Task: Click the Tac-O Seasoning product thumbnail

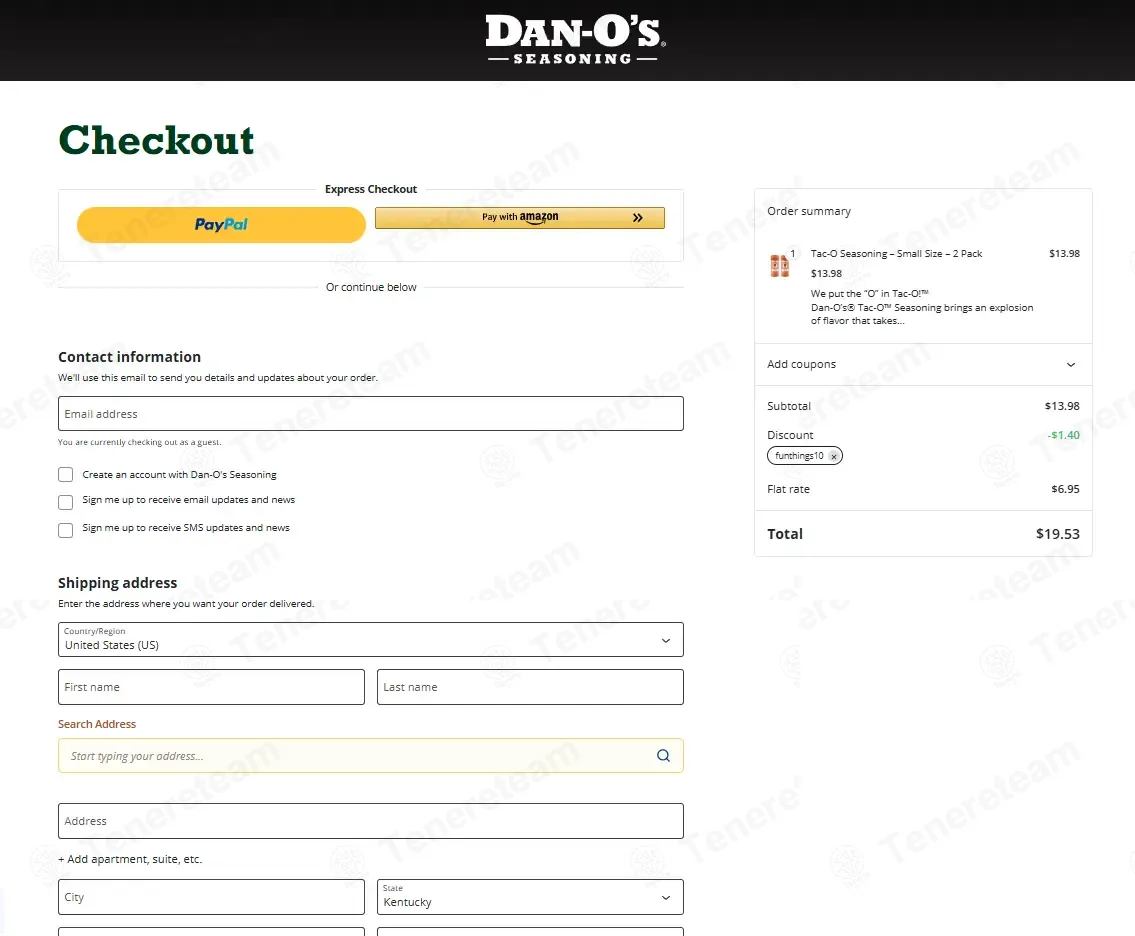Action: (x=780, y=266)
